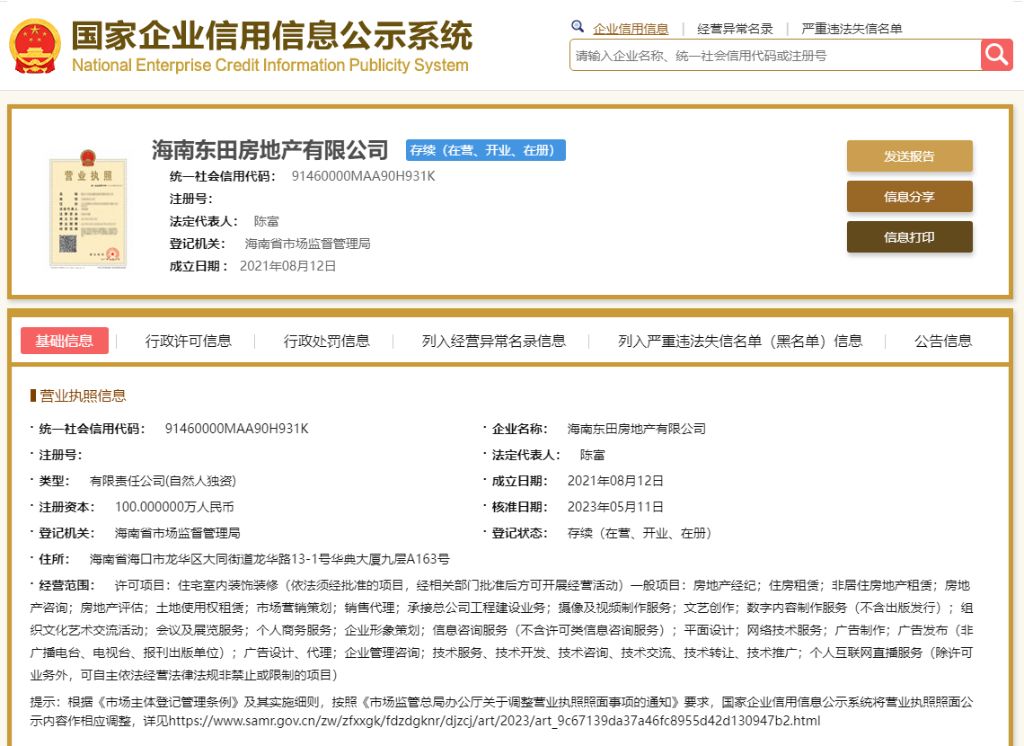
Task: Select the 企业信用信息 search category
Action: pyautogui.click(x=630, y=29)
